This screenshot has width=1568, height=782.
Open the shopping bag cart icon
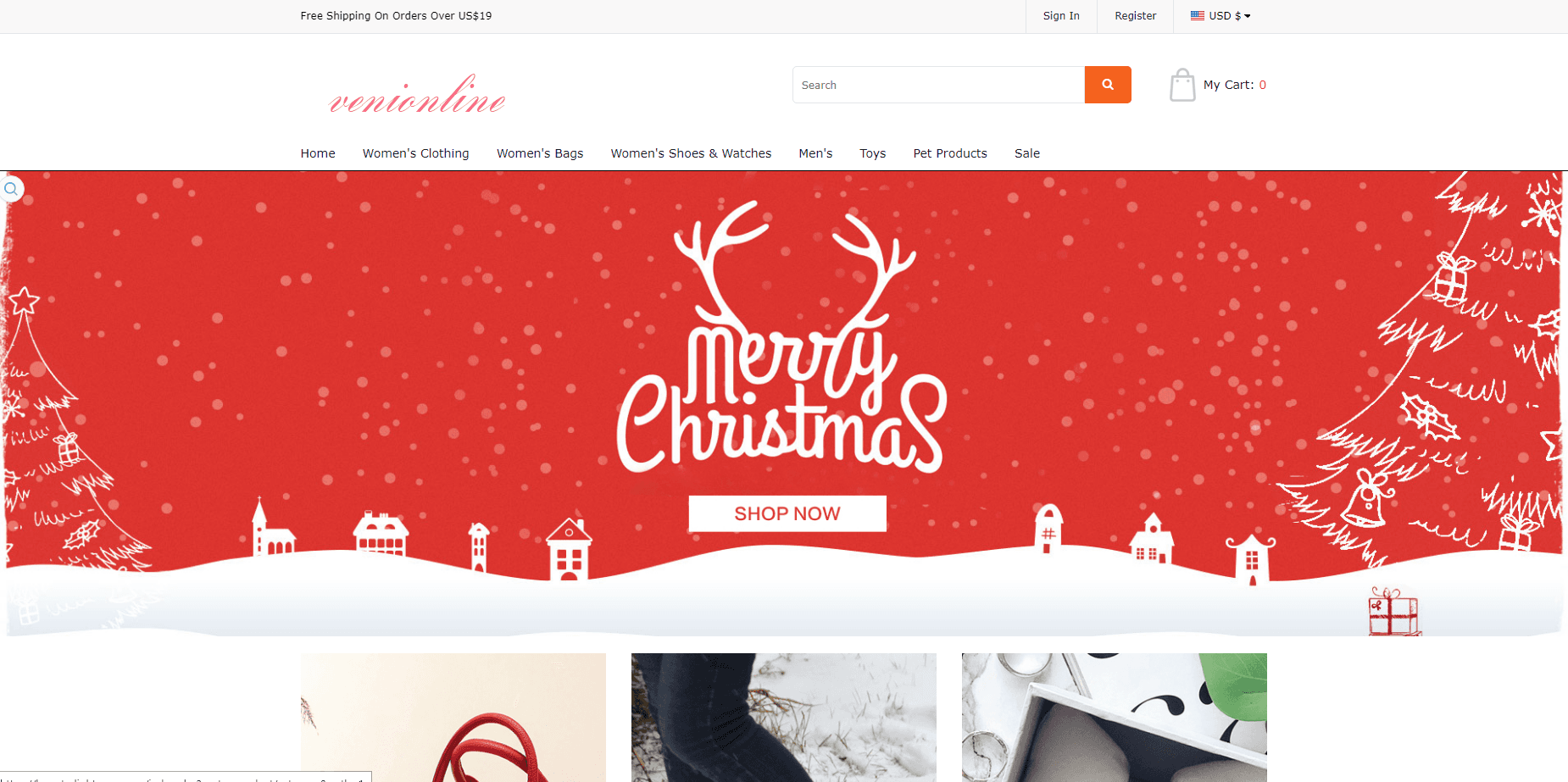[x=1182, y=85]
